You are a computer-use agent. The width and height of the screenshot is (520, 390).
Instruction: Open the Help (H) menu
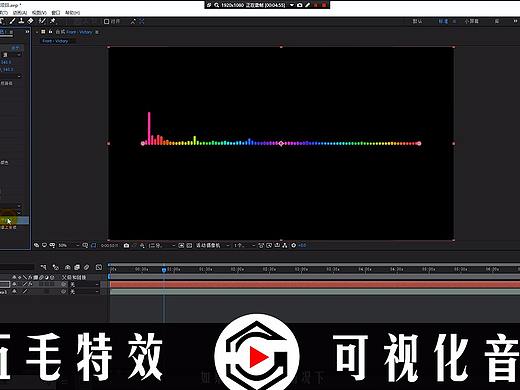pyautogui.click(x=72, y=13)
